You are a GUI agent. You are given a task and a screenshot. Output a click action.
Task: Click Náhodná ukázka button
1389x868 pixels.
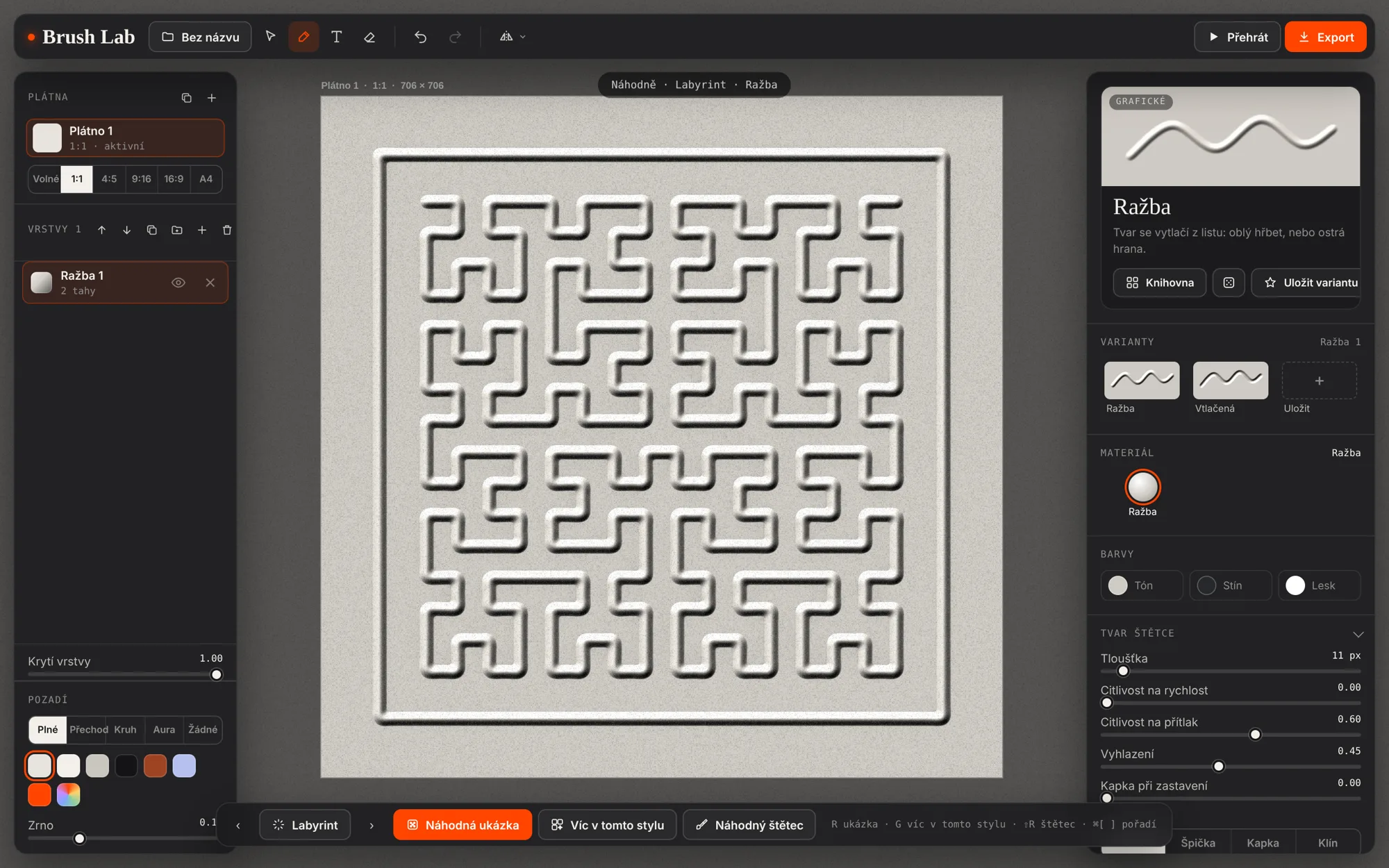coord(463,825)
